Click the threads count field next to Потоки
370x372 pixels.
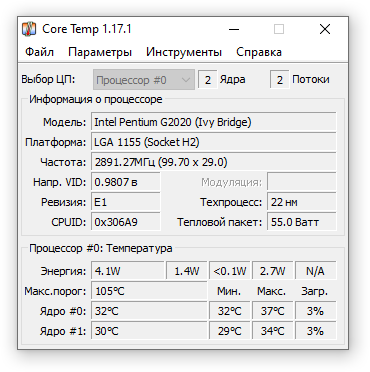pyautogui.click(x=280, y=80)
